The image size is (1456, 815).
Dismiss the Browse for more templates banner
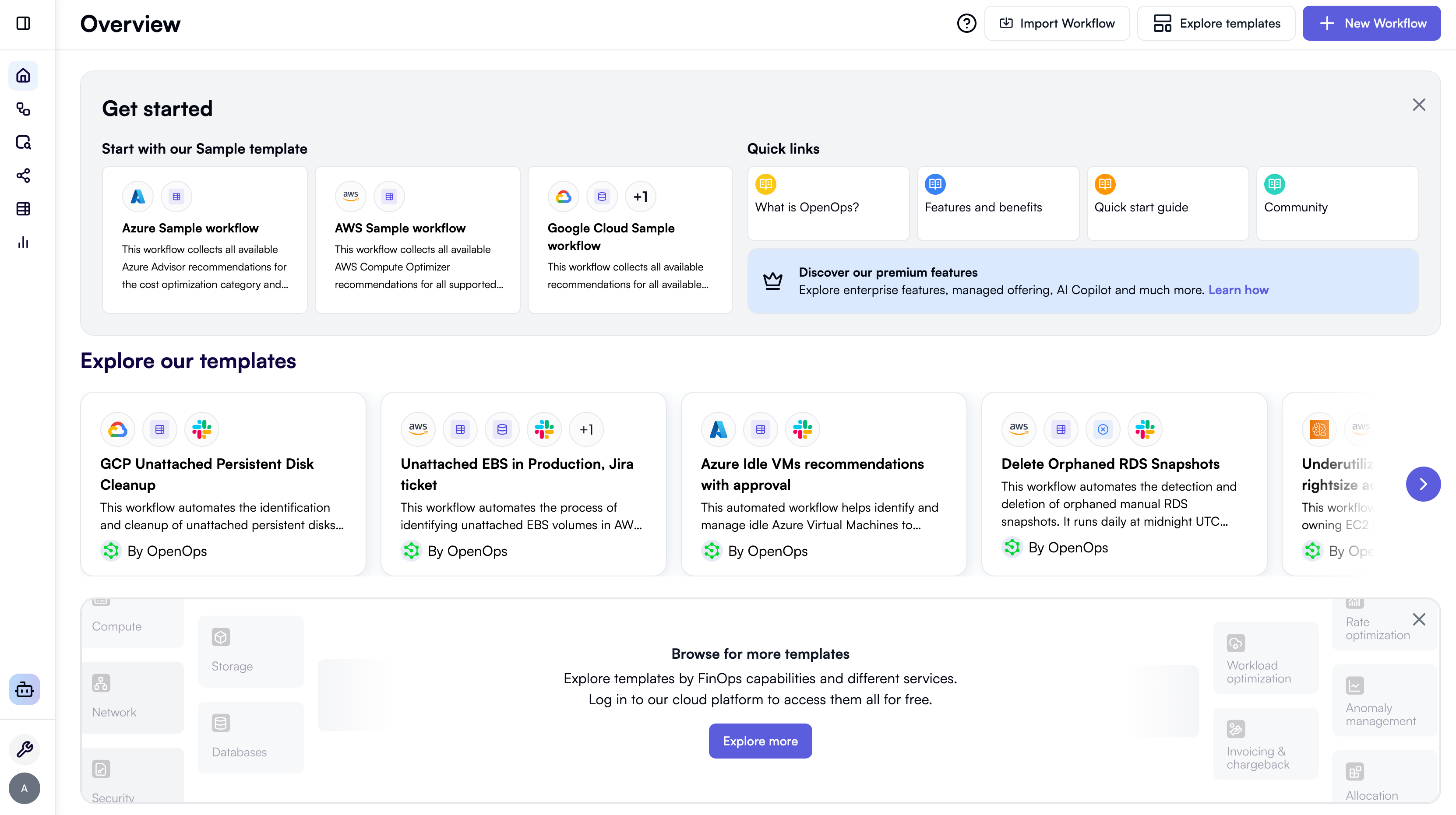[1419, 620]
